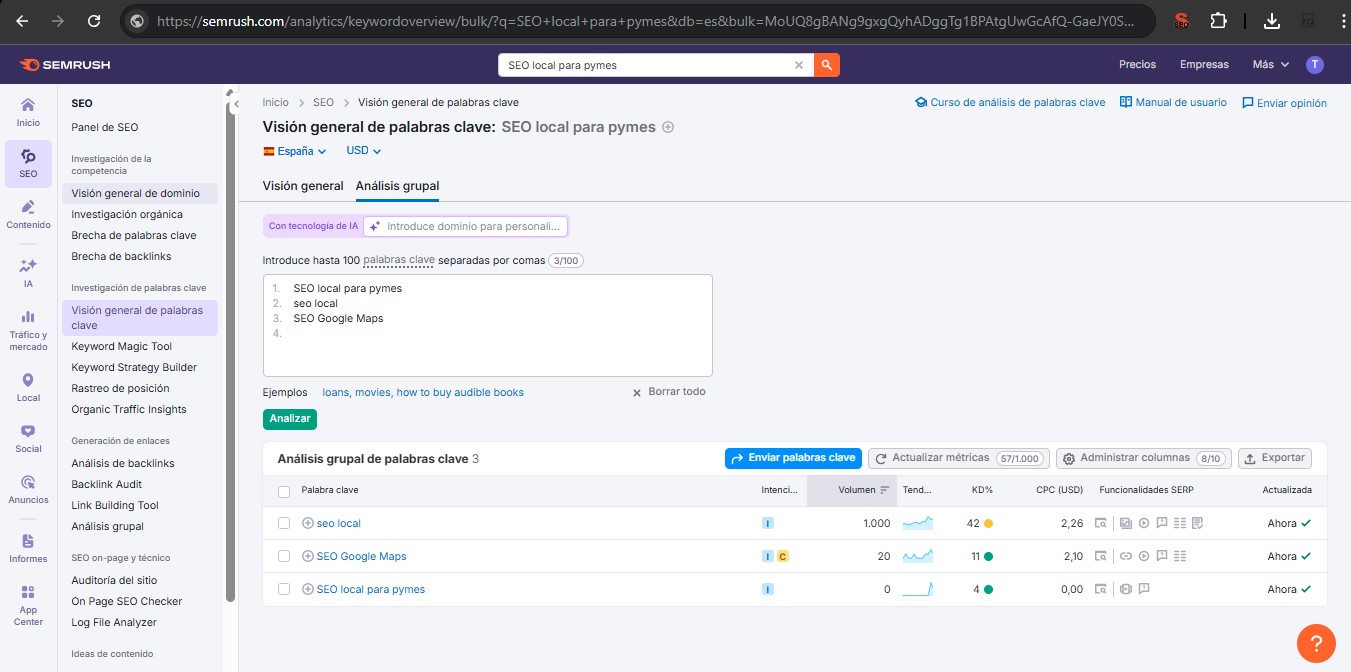Open the Tráfico y mercado sidebar icon
Screen dimensions: 1351x672
pyautogui.click(x=28, y=330)
